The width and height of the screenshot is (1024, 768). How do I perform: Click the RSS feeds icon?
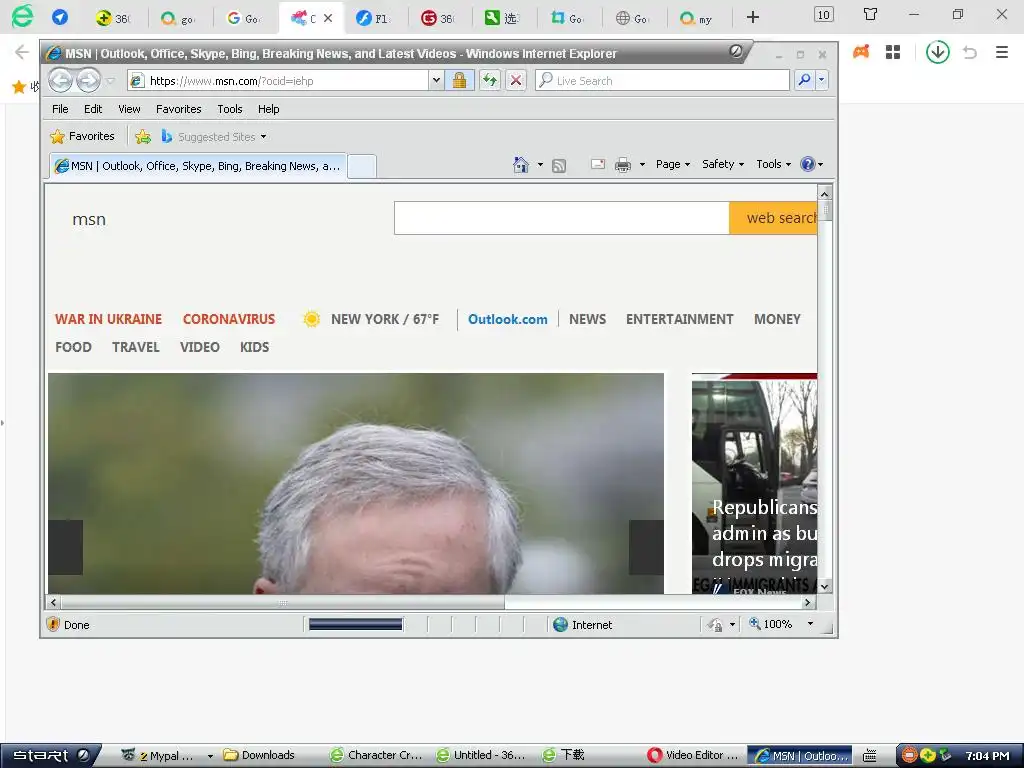click(x=558, y=165)
